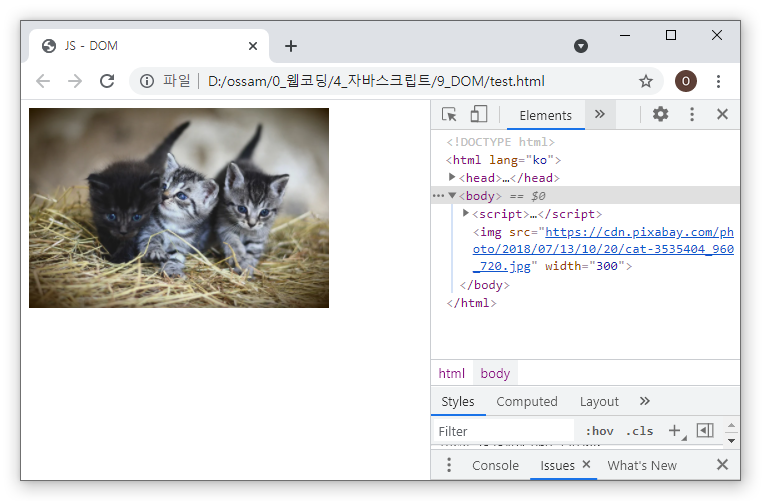Viewport: 765px width, 501px height.
Task: Open the pixabay image src link
Action: pos(604,249)
